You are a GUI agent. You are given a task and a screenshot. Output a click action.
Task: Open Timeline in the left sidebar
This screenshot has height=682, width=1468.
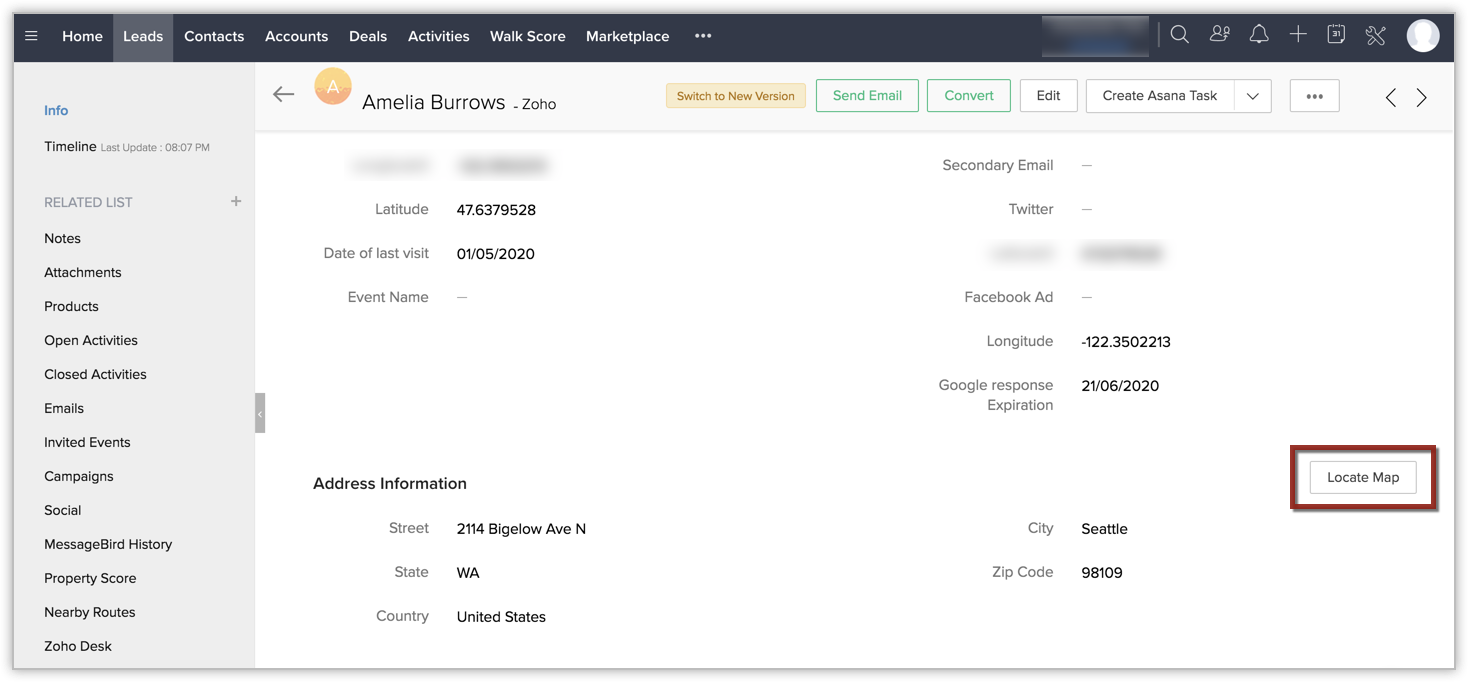pos(70,147)
